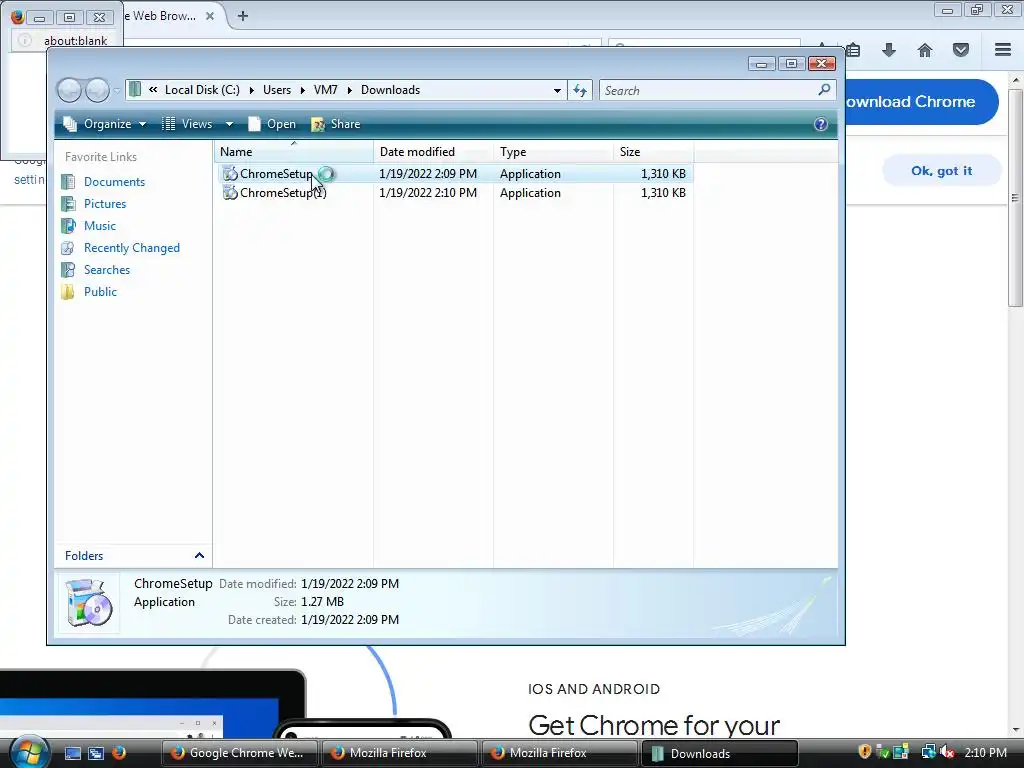The width and height of the screenshot is (1024, 768).
Task: Click the search magnifier icon
Action: pyautogui.click(x=825, y=89)
